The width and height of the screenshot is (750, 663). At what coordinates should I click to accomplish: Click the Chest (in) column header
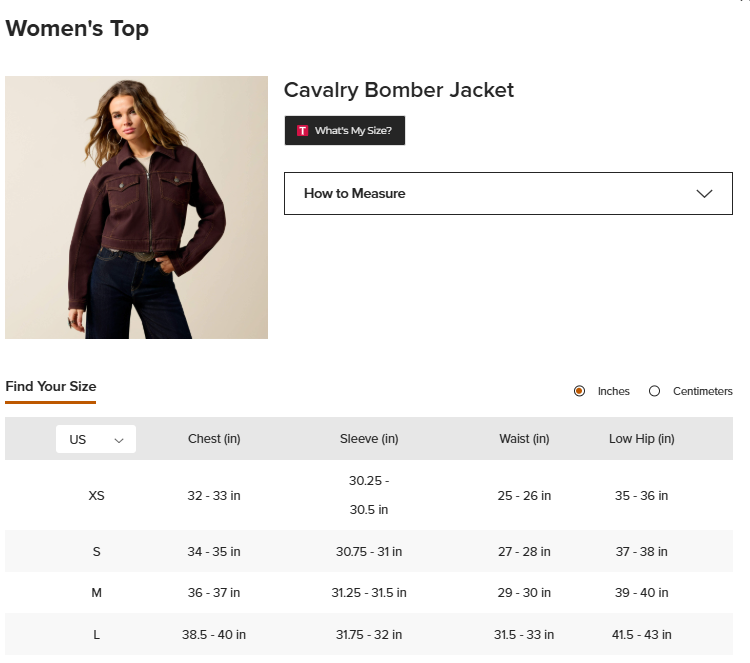click(214, 439)
